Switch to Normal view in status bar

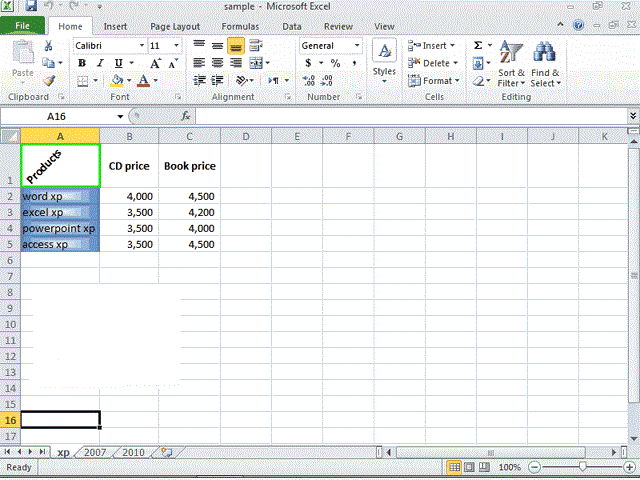(454, 467)
